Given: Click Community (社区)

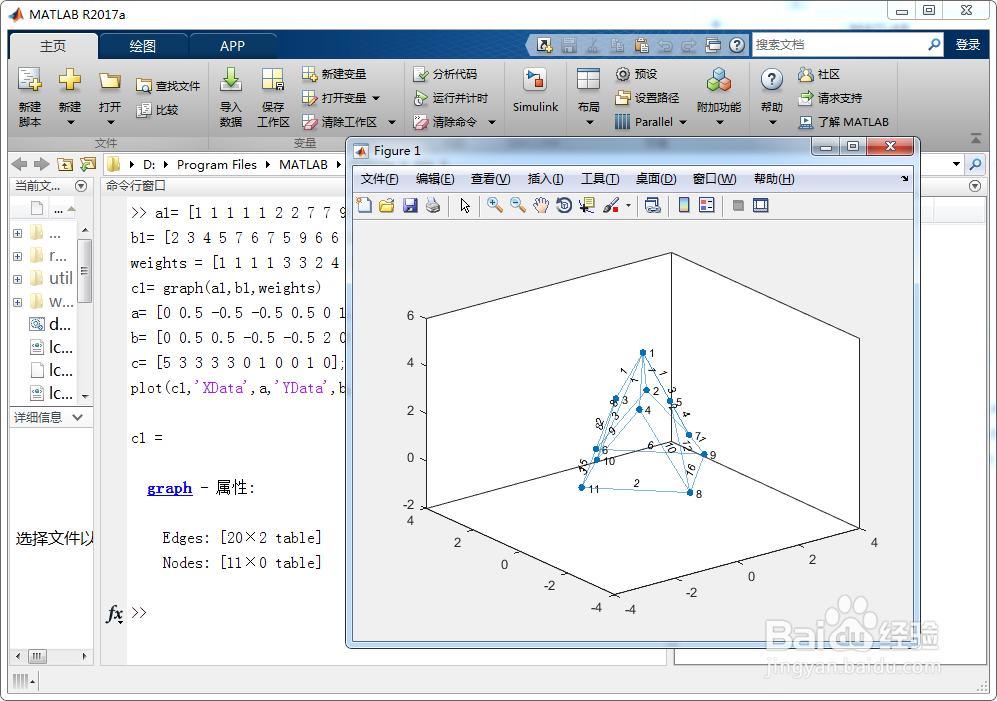Looking at the screenshot, I should [819, 74].
